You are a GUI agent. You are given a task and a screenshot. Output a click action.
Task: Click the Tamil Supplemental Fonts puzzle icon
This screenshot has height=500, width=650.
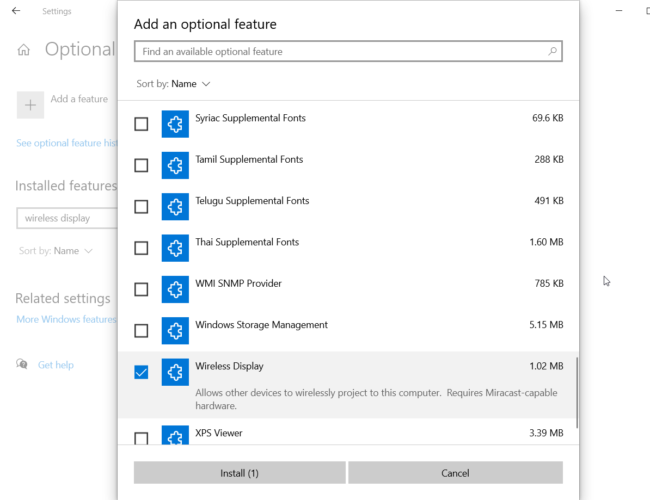(x=175, y=165)
